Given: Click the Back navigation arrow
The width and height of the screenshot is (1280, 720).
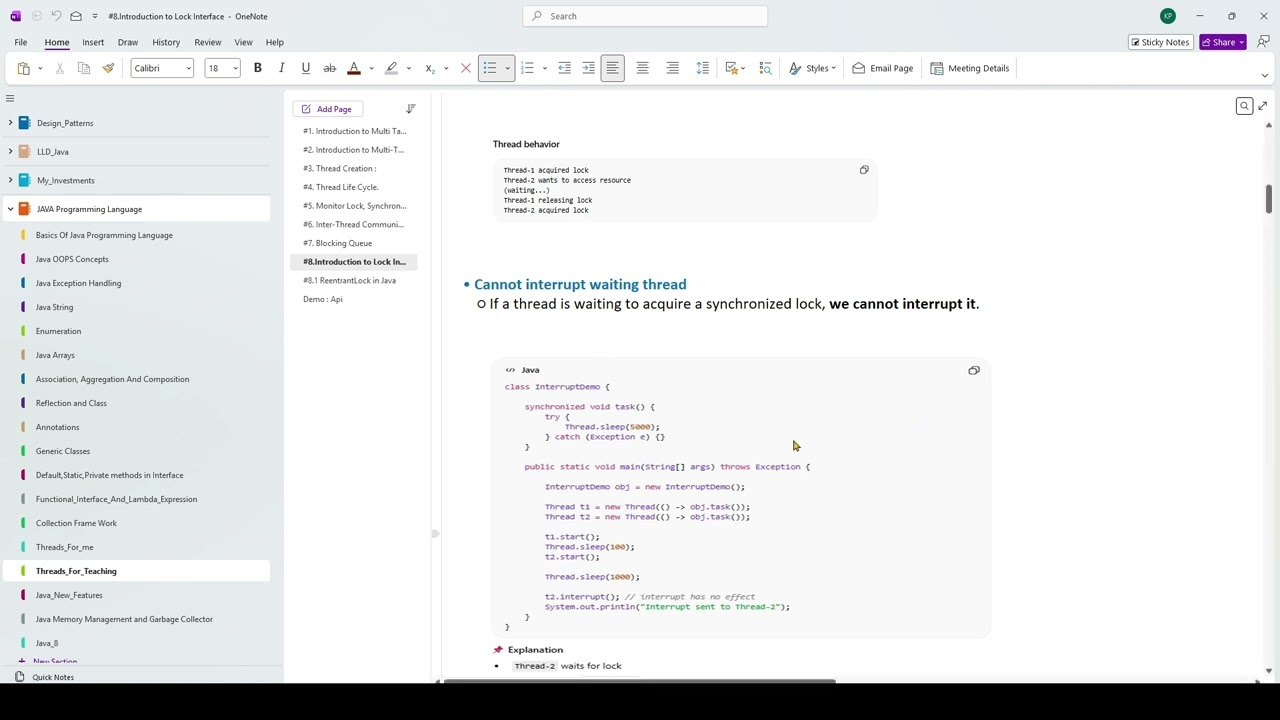Looking at the screenshot, I should click(37, 16).
